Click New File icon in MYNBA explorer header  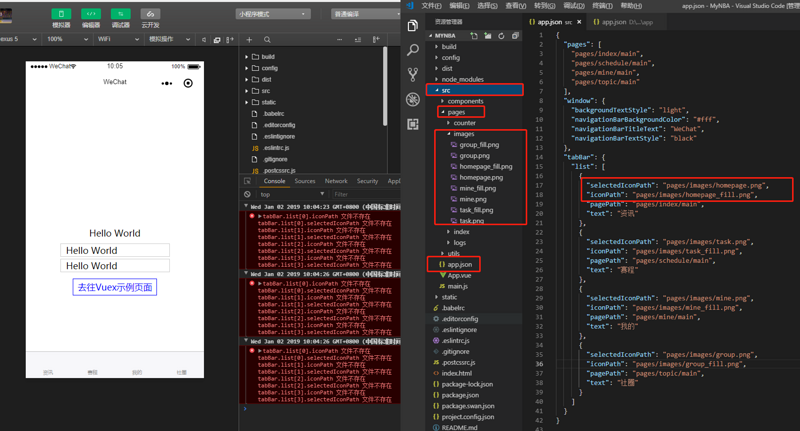click(x=474, y=36)
